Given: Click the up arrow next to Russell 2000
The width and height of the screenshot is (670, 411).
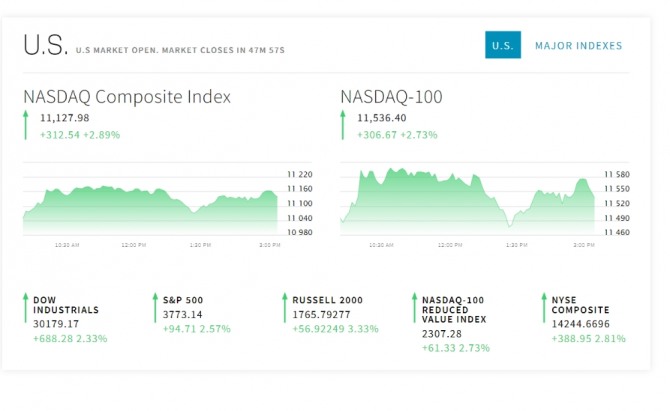Looking at the screenshot, I should click(284, 300).
